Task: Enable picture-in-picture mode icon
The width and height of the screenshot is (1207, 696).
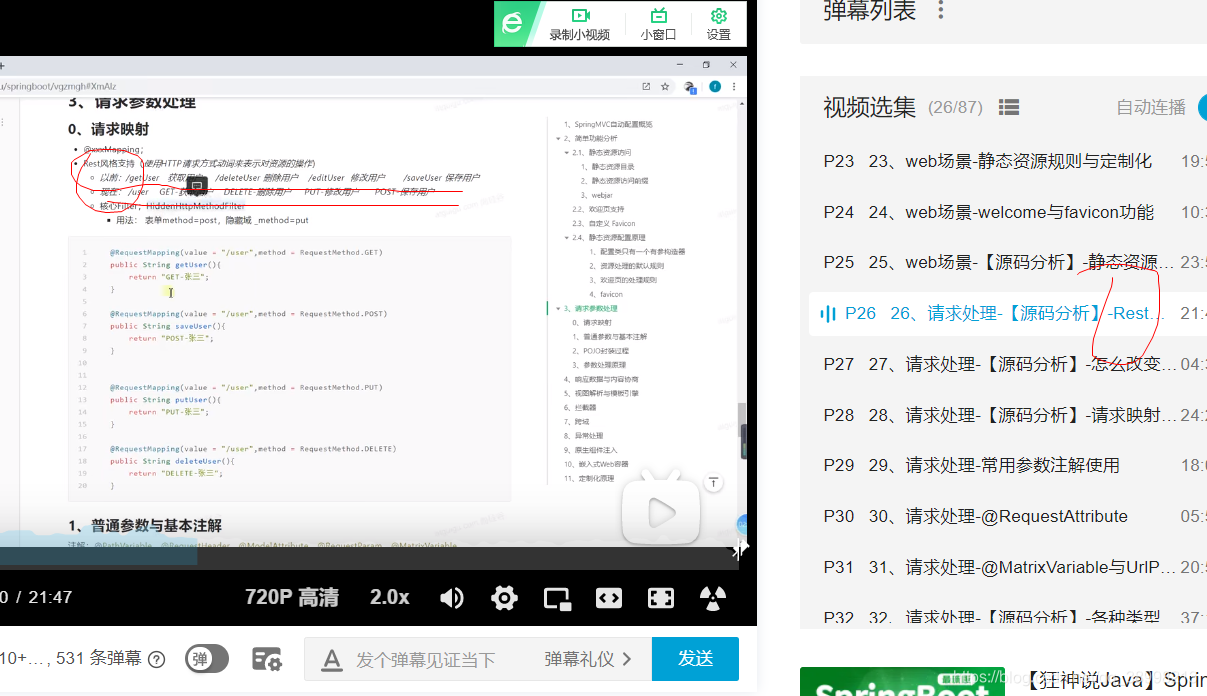Action: [x=556, y=598]
